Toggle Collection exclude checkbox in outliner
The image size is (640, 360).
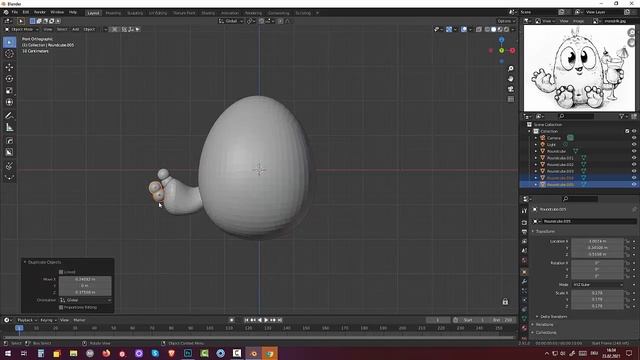point(627,131)
